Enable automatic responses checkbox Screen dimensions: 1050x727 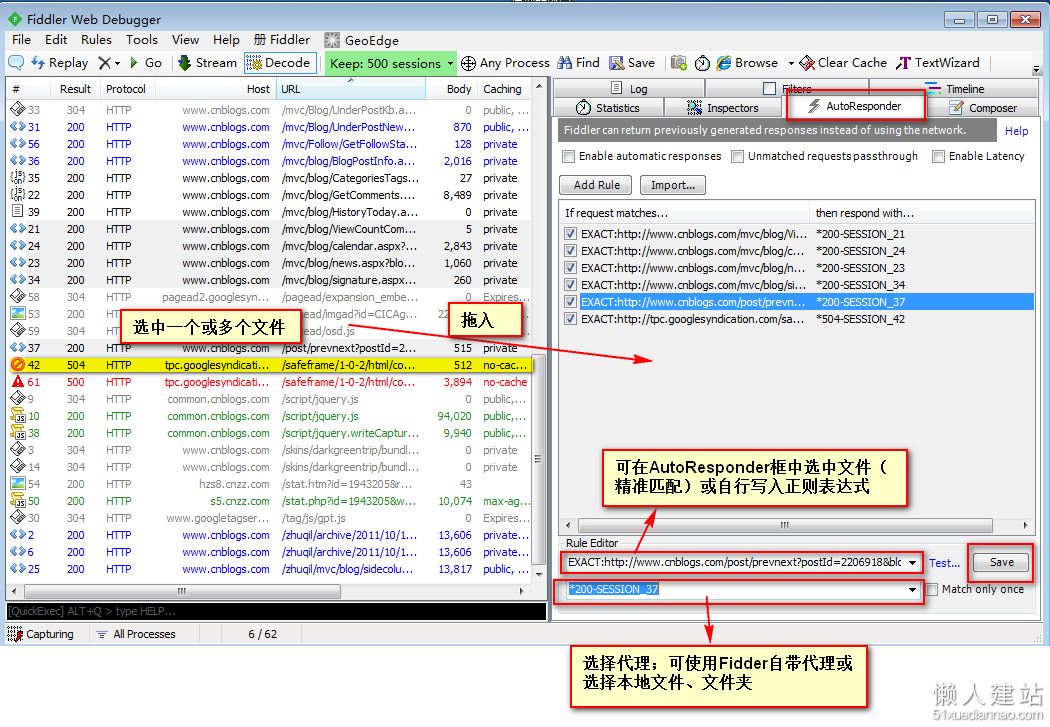[x=569, y=157]
